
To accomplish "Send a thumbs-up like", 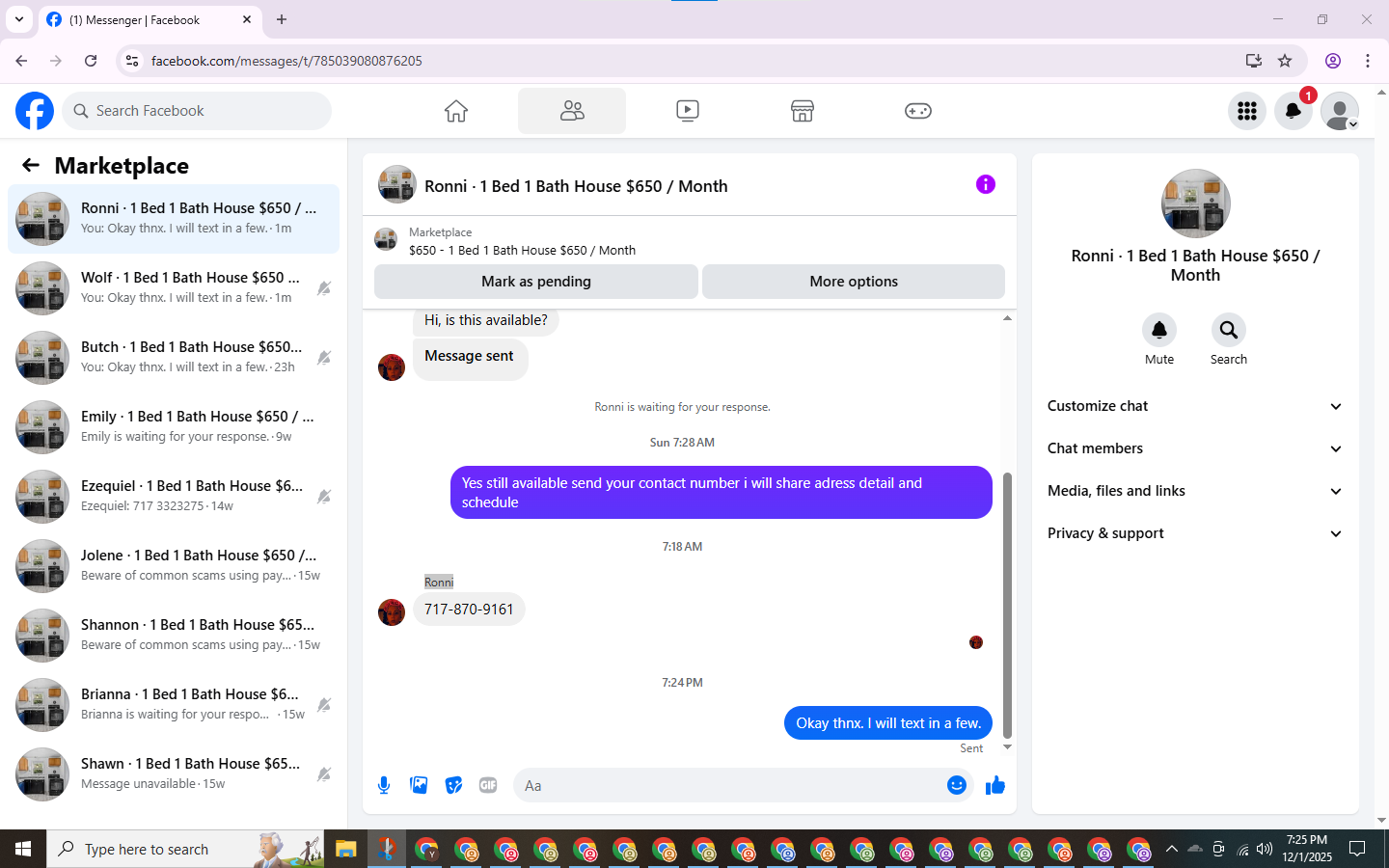I will [995, 785].
